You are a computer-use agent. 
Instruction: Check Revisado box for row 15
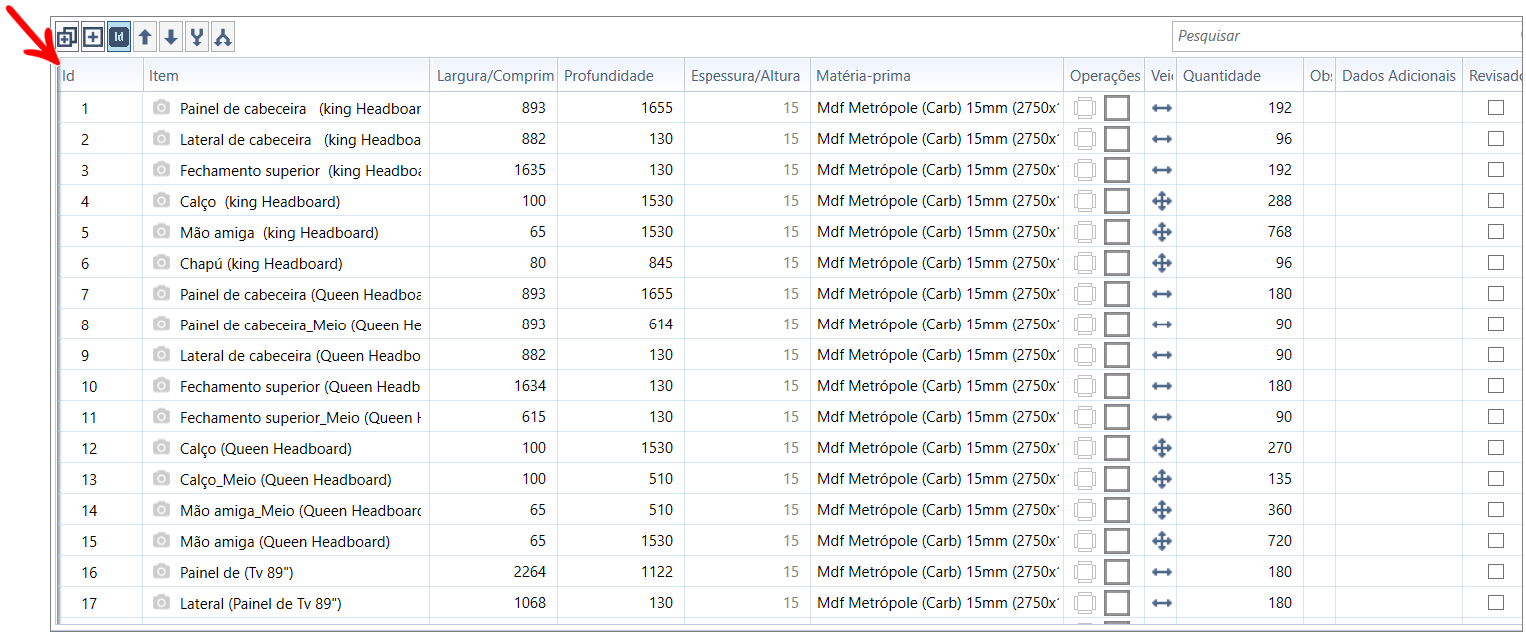[1496, 541]
